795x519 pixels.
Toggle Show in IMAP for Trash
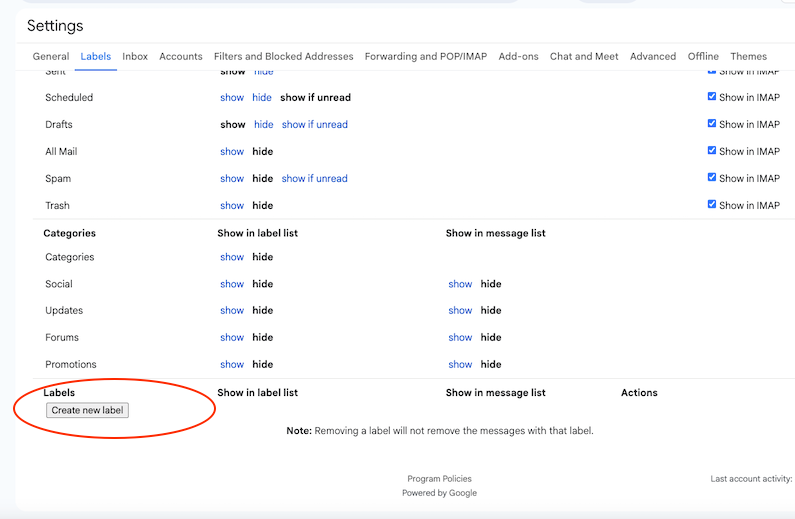(712, 205)
